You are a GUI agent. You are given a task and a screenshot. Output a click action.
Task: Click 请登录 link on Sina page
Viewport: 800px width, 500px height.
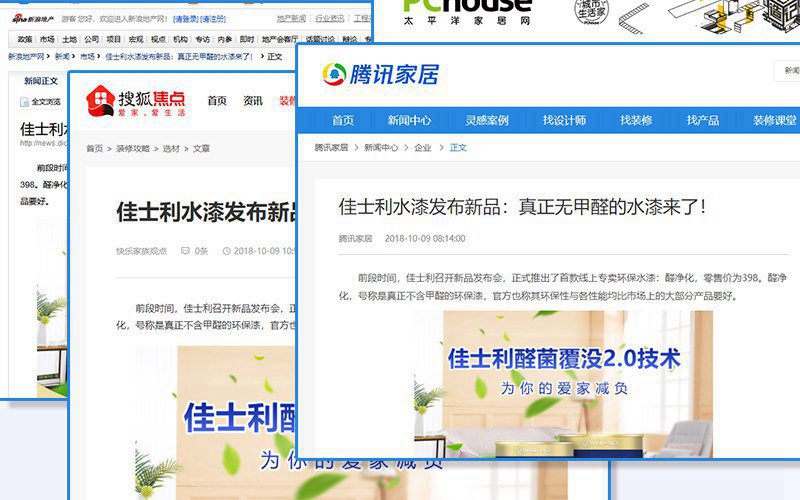[x=186, y=19]
